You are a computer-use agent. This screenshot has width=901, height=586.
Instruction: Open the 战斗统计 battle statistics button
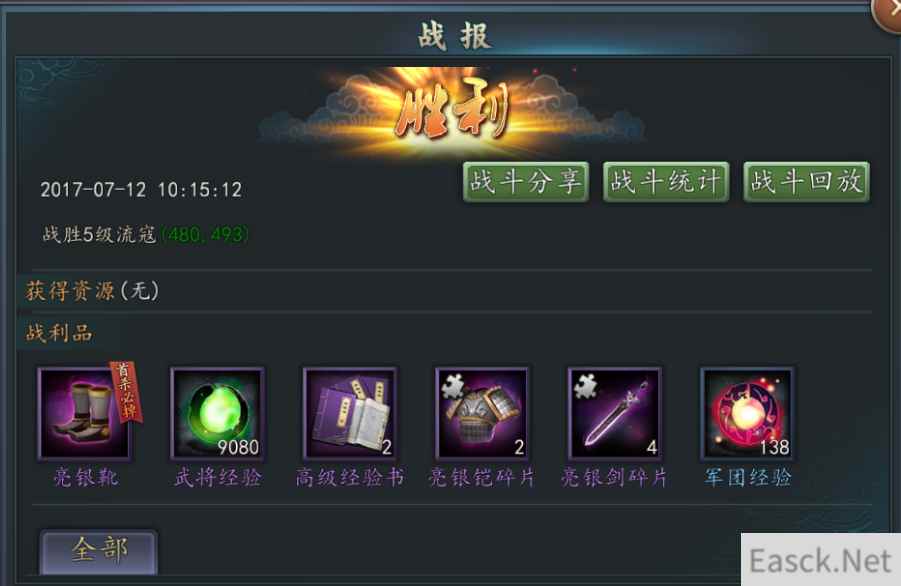click(666, 182)
